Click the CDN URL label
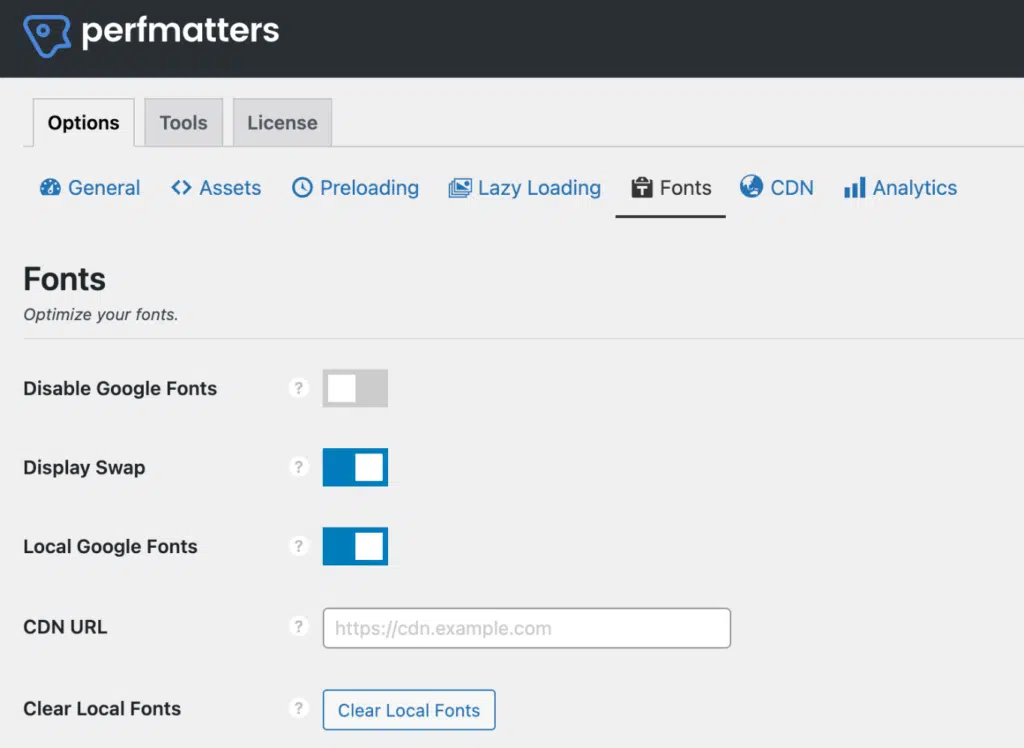 coord(65,627)
